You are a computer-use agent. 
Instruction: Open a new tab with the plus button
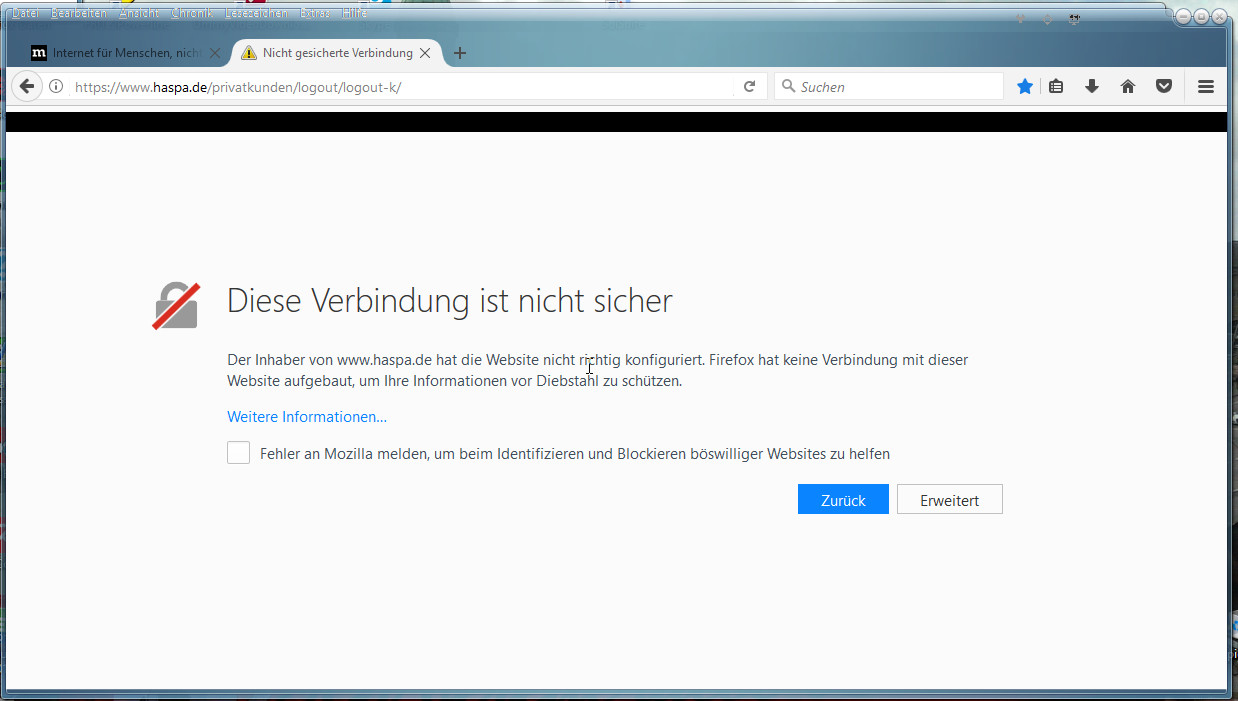(x=460, y=53)
